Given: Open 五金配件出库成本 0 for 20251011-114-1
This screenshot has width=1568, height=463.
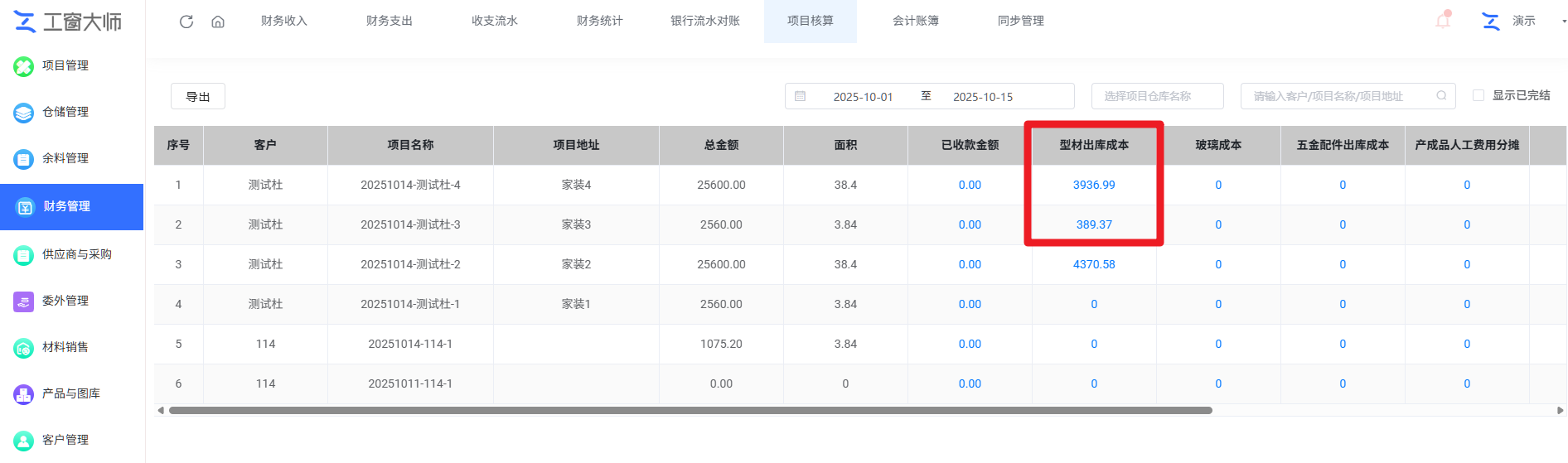Looking at the screenshot, I should (x=1343, y=383).
